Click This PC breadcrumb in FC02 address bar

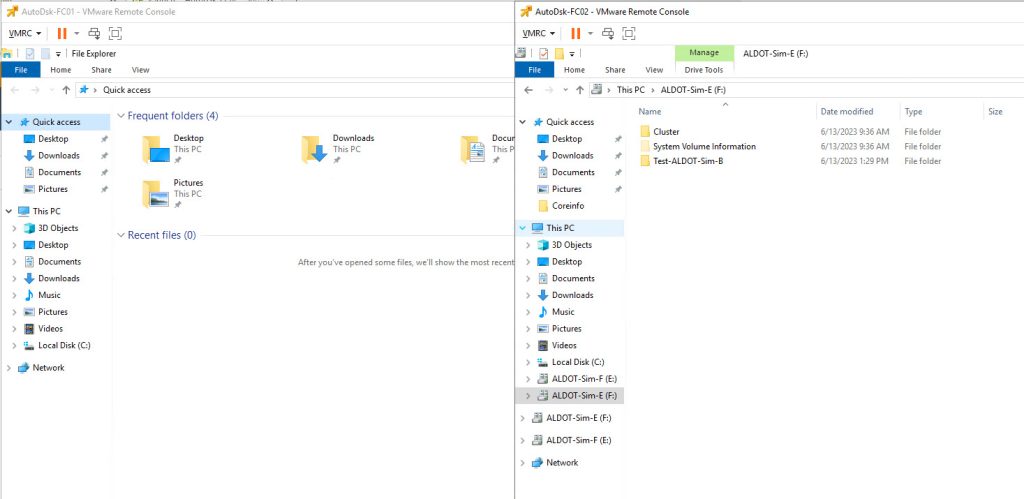coord(631,90)
